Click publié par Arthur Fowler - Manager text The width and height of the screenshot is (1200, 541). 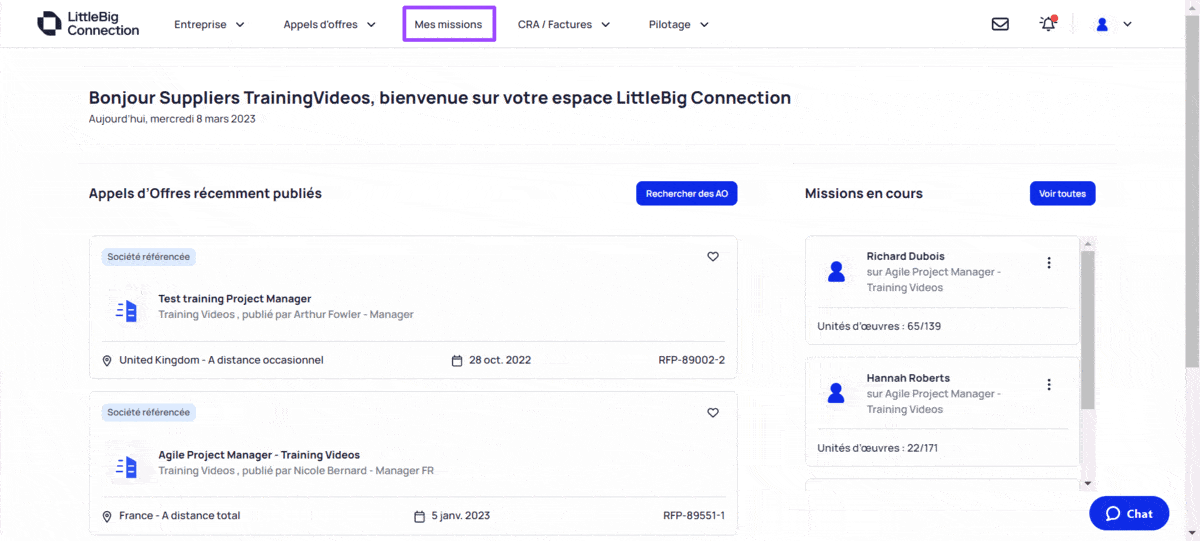click(x=329, y=315)
